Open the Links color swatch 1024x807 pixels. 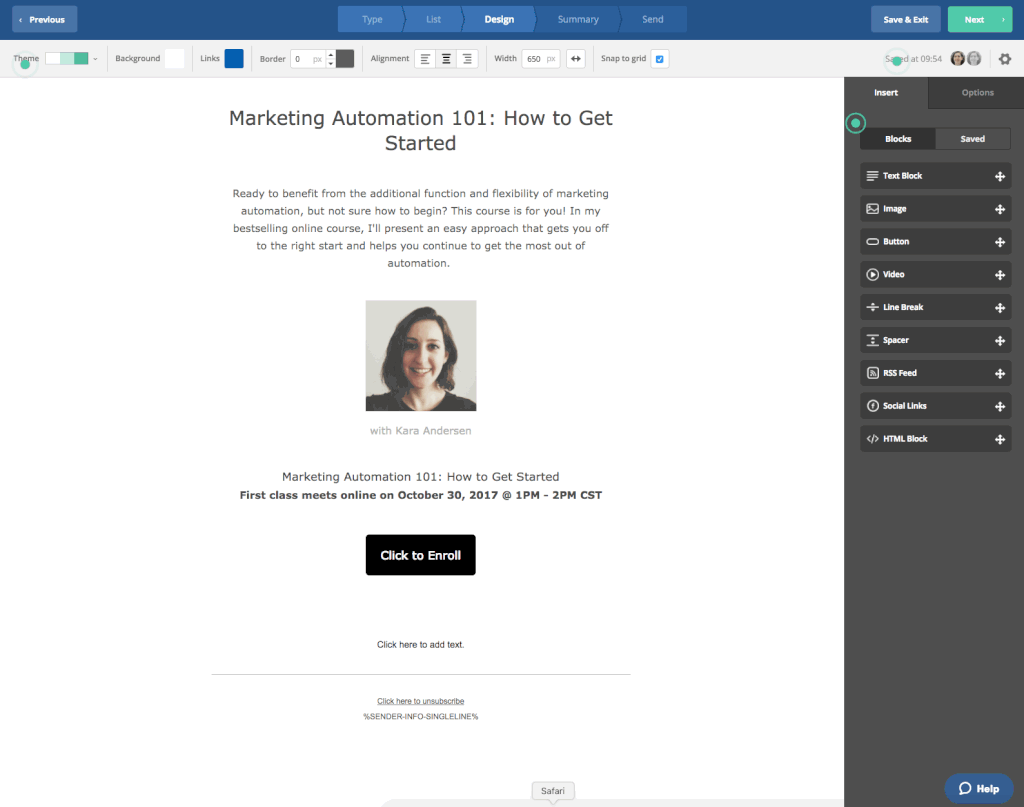(x=234, y=59)
